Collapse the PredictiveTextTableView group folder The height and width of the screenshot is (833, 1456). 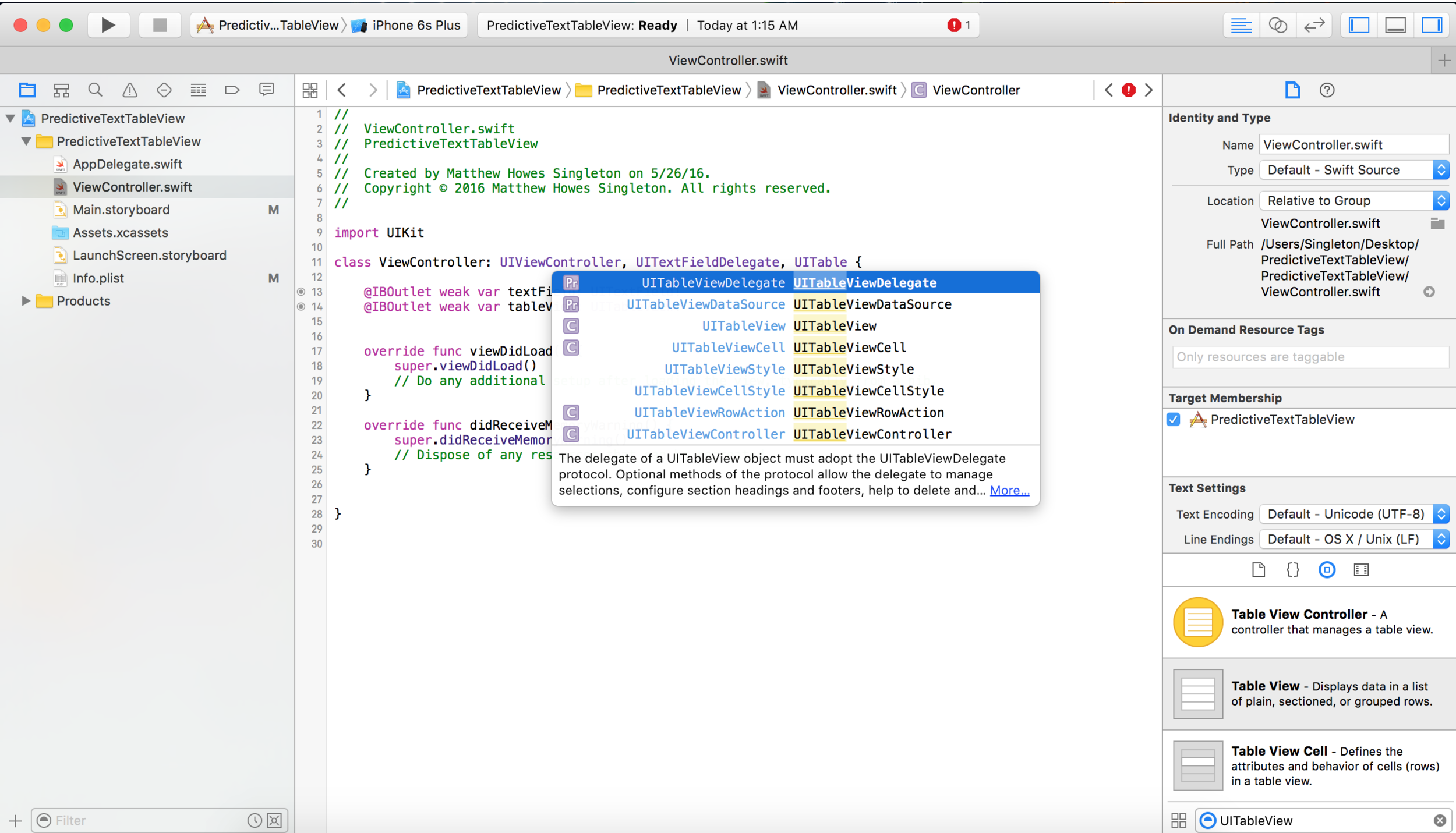tap(26, 141)
